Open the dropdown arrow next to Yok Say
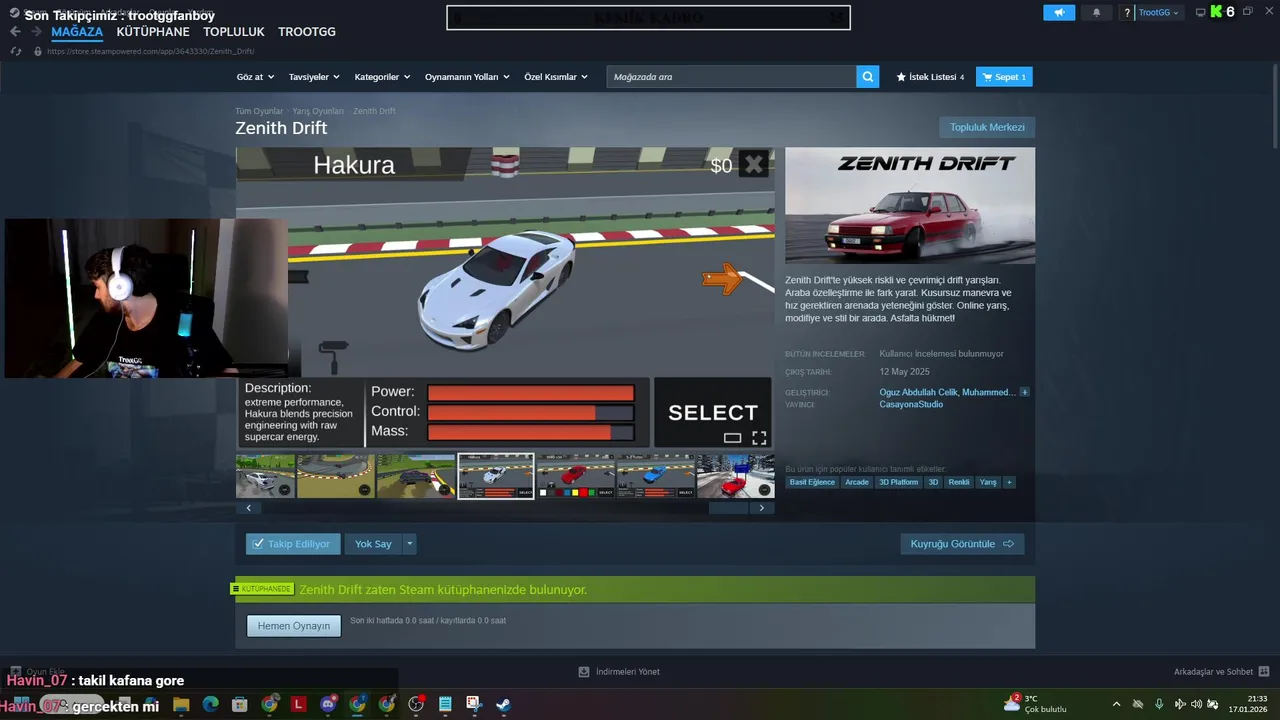This screenshot has height=720, width=1280. pos(409,544)
